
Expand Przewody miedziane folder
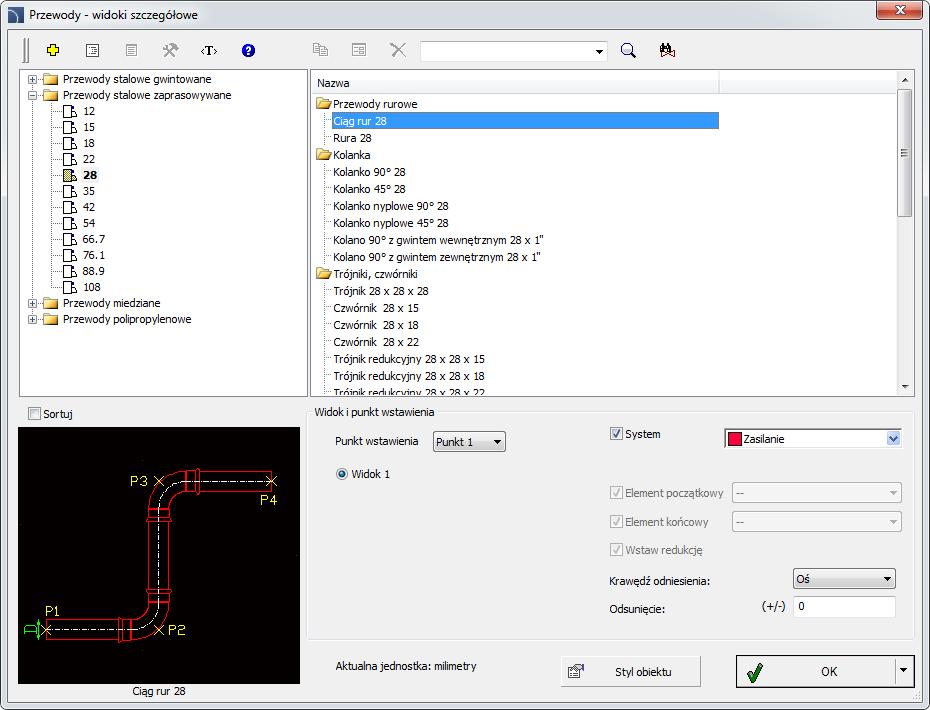pos(33,303)
